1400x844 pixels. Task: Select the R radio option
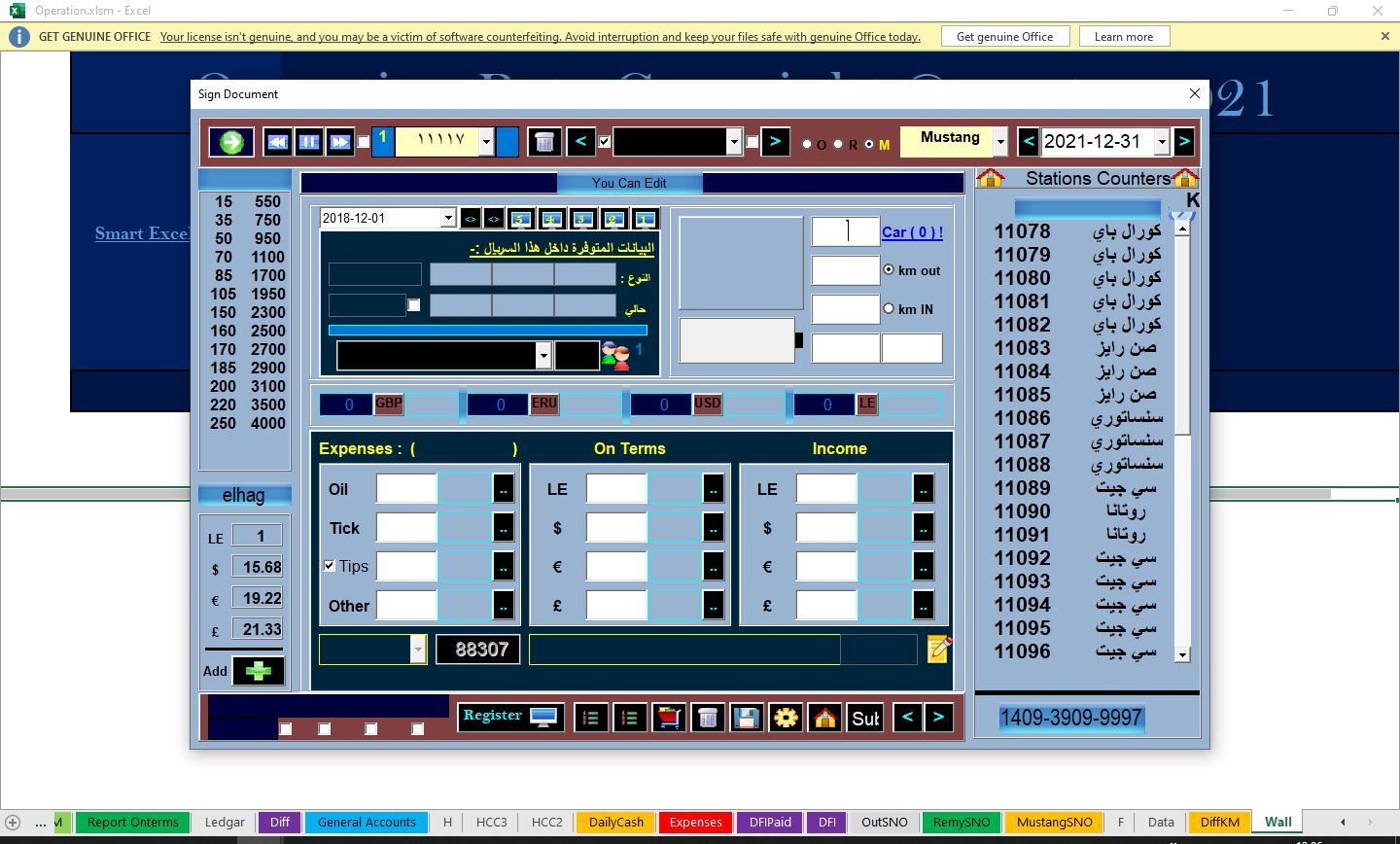pos(838,144)
